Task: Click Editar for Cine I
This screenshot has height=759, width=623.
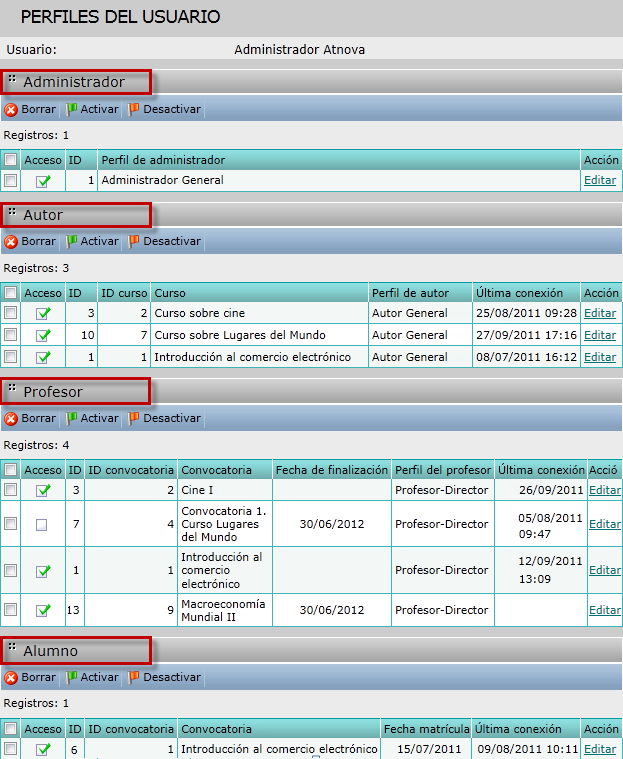Action: [605, 490]
